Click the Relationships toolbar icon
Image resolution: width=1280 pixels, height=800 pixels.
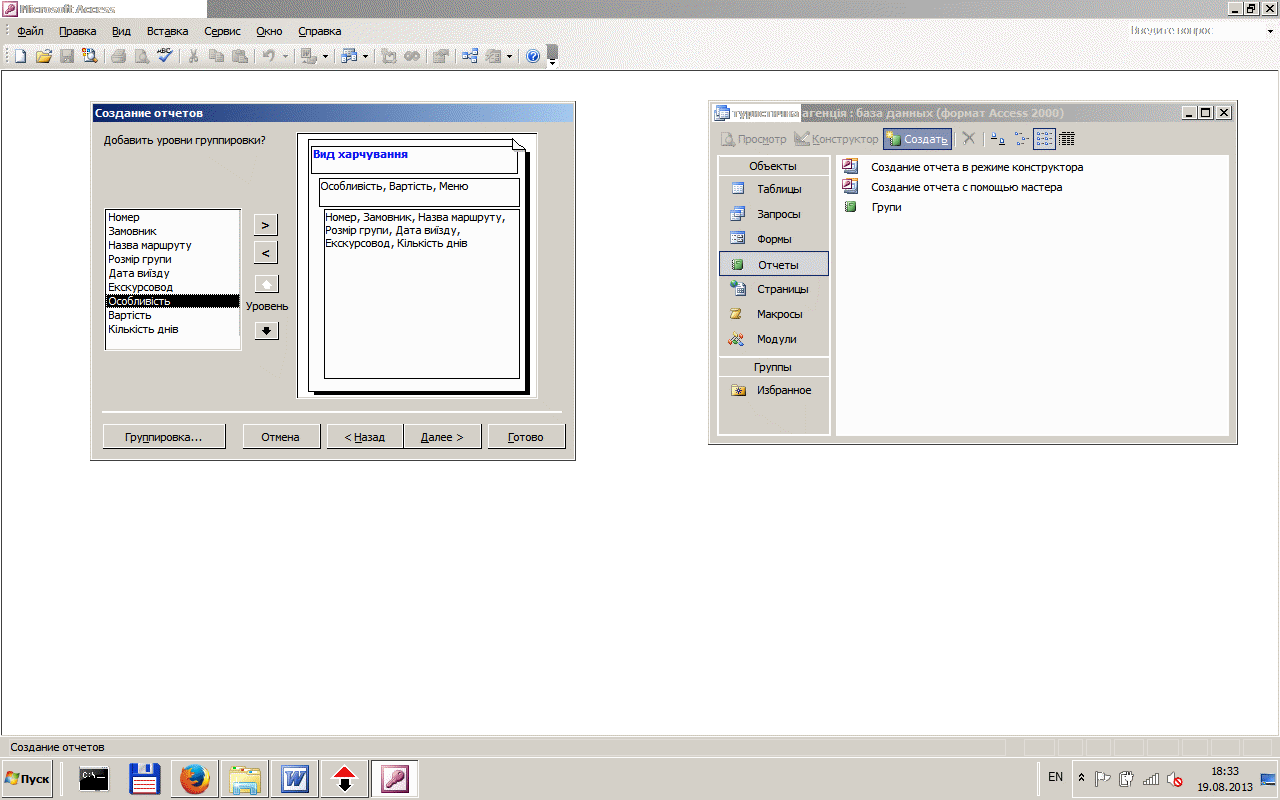(469, 57)
